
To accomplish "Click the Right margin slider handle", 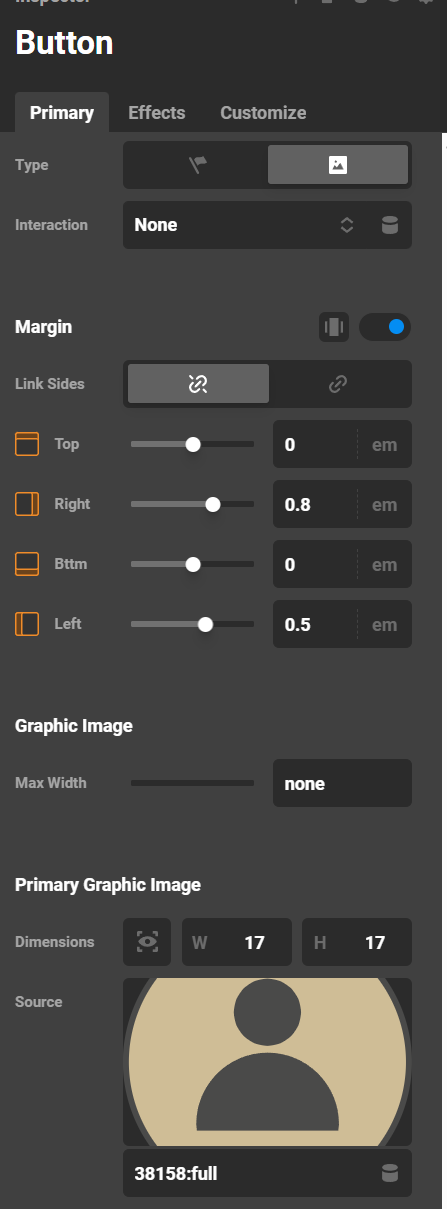I will [x=212, y=505].
